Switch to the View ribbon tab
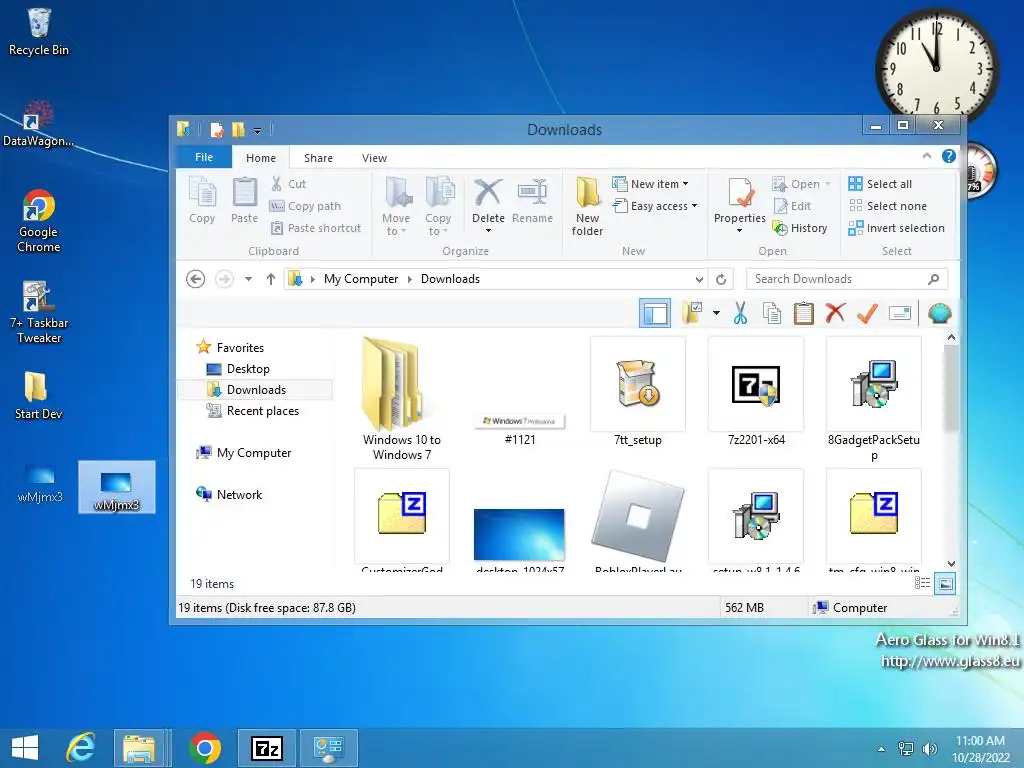The image size is (1024, 768). click(374, 158)
